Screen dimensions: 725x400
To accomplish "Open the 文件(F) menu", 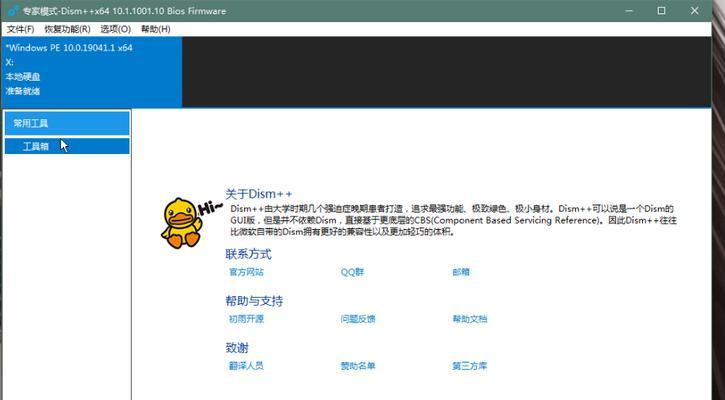I will tap(20, 29).
